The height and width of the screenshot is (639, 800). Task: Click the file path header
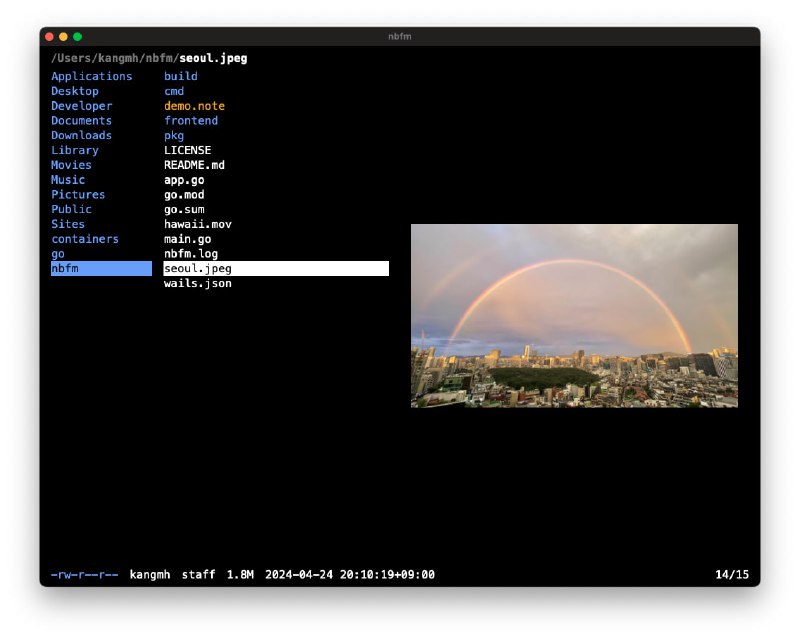149,58
